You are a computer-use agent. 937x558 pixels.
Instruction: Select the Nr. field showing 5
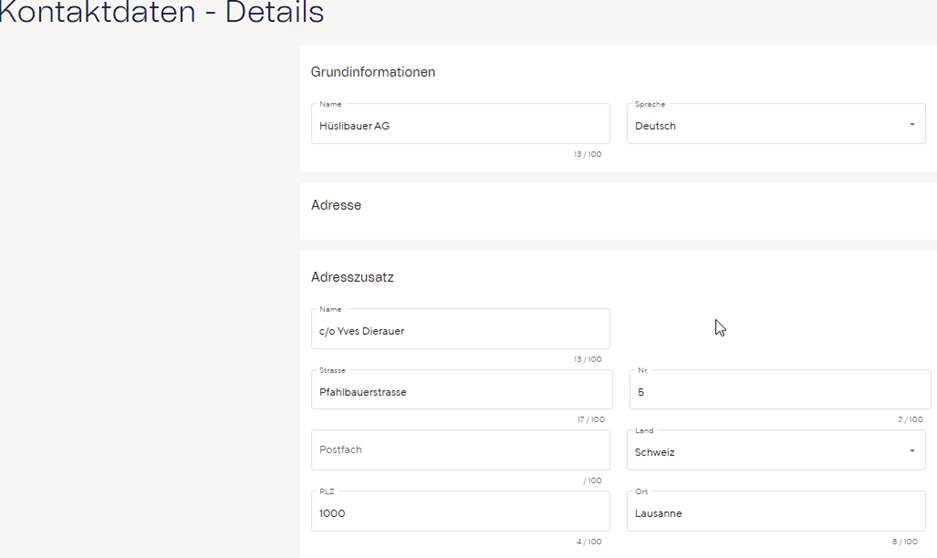(779, 391)
